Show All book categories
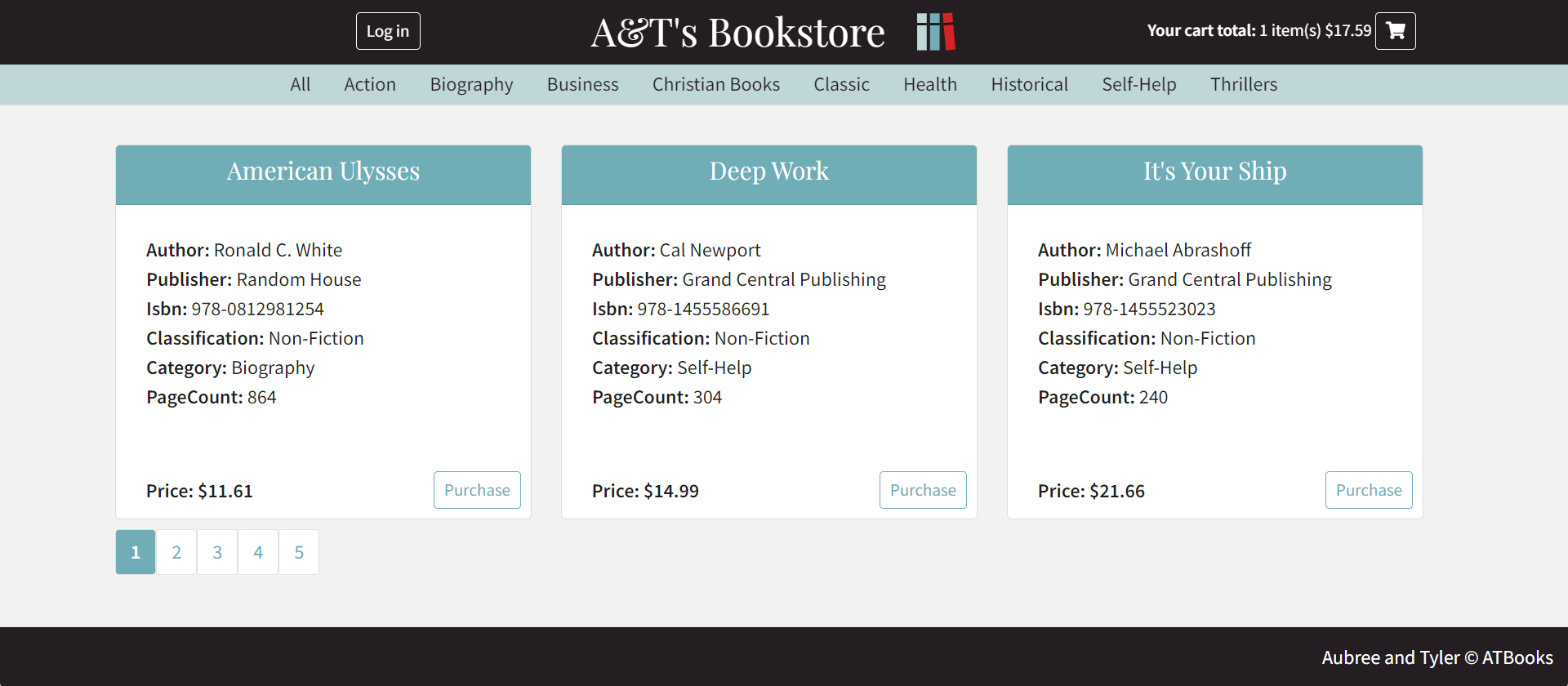 (x=301, y=84)
